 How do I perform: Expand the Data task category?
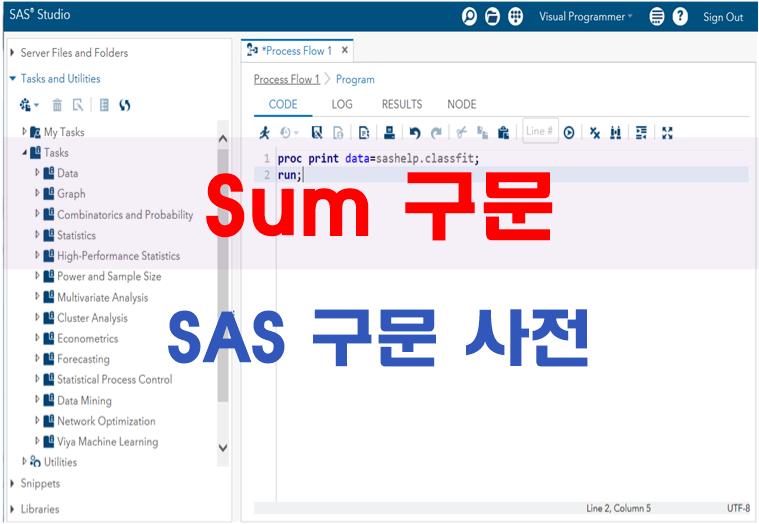(37, 173)
